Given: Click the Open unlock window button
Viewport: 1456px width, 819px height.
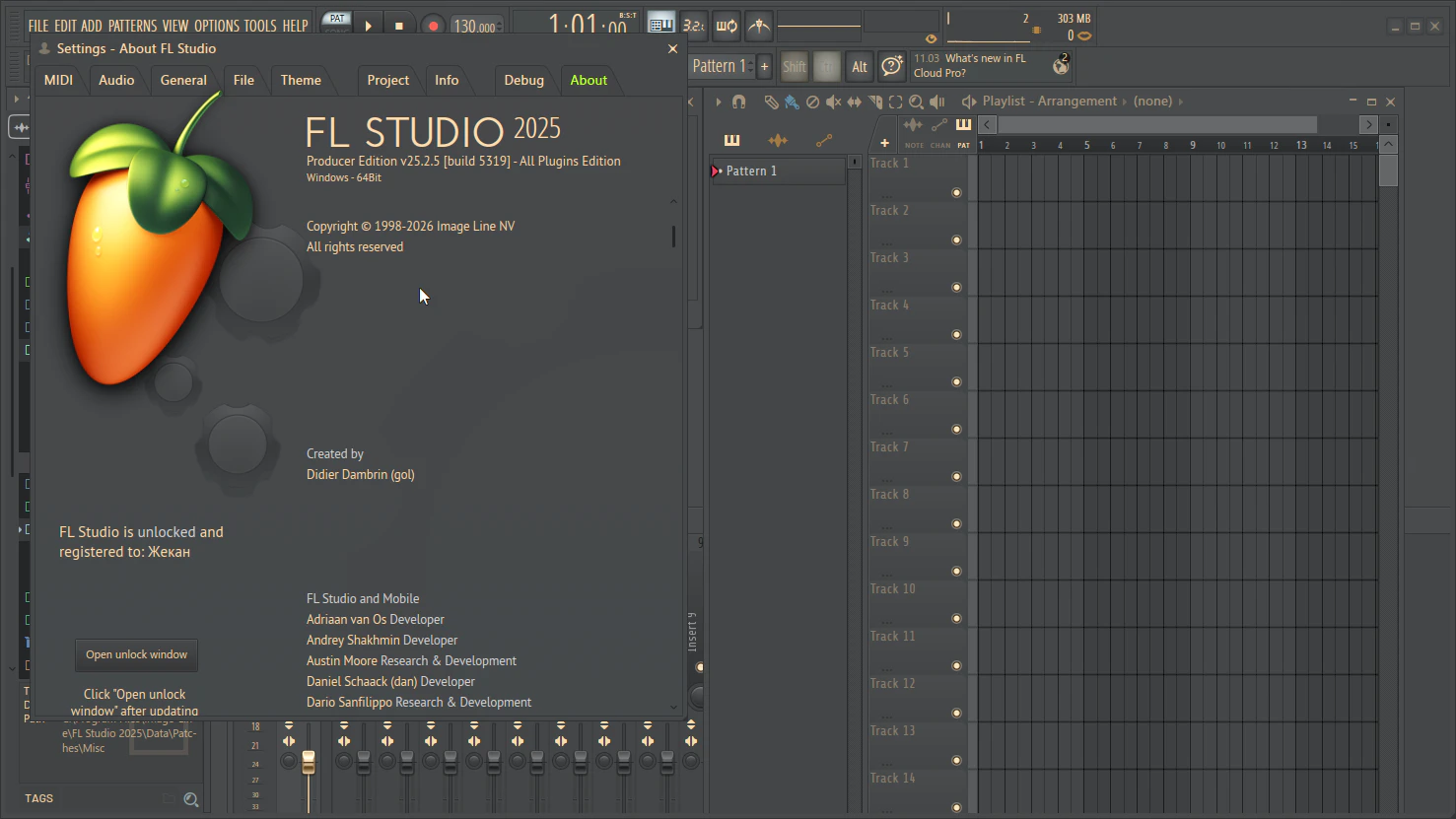Looking at the screenshot, I should coord(136,654).
